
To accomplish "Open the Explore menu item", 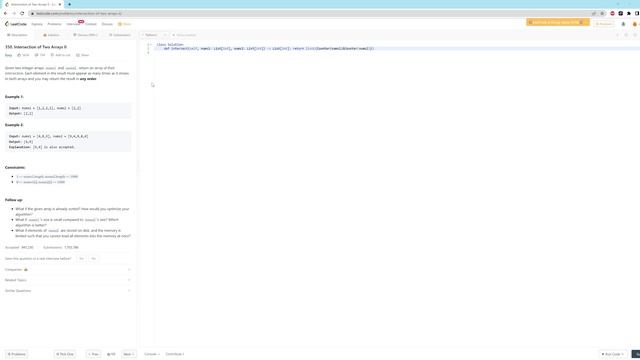I will point(37,24).
